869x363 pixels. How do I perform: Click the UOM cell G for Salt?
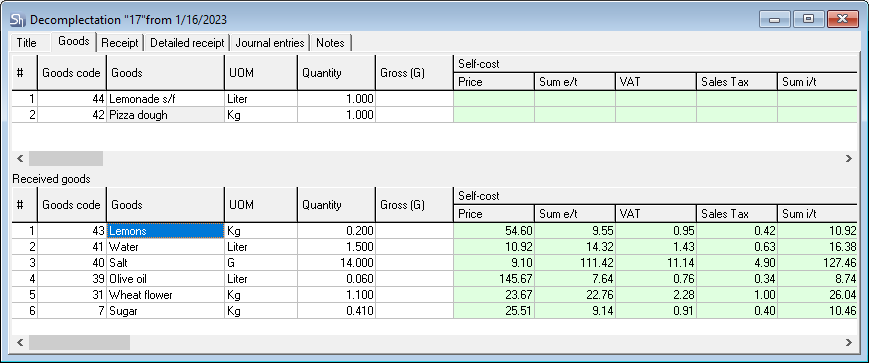(x=260, y=263)
